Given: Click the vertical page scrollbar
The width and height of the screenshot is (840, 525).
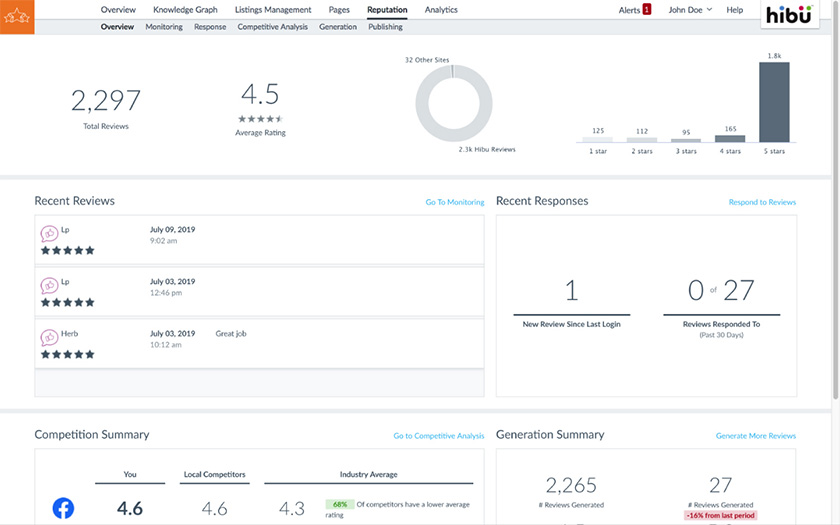Looking at the screenshot, I should (836, 204).
